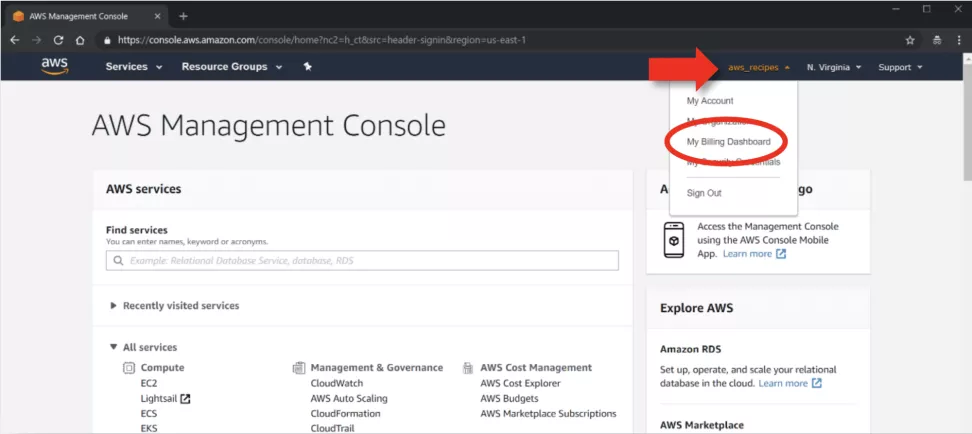Screen dimensions: 972x434
Task: Open the CloudTrail service link
Action: click(332, 428)
